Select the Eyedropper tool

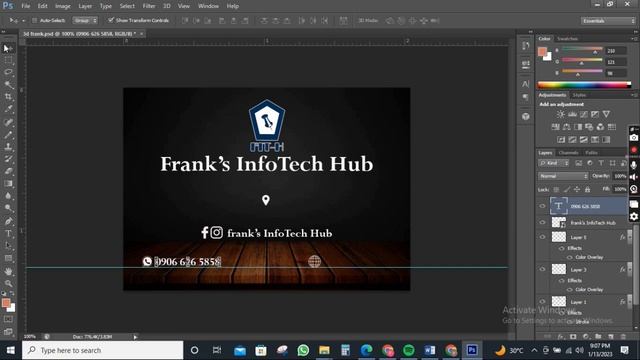8,109
